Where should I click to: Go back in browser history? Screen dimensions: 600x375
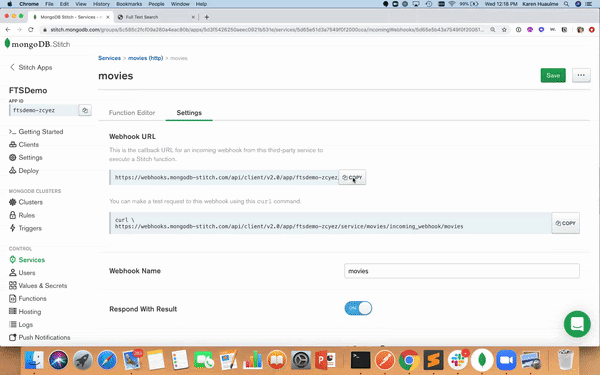coord(8,29)
